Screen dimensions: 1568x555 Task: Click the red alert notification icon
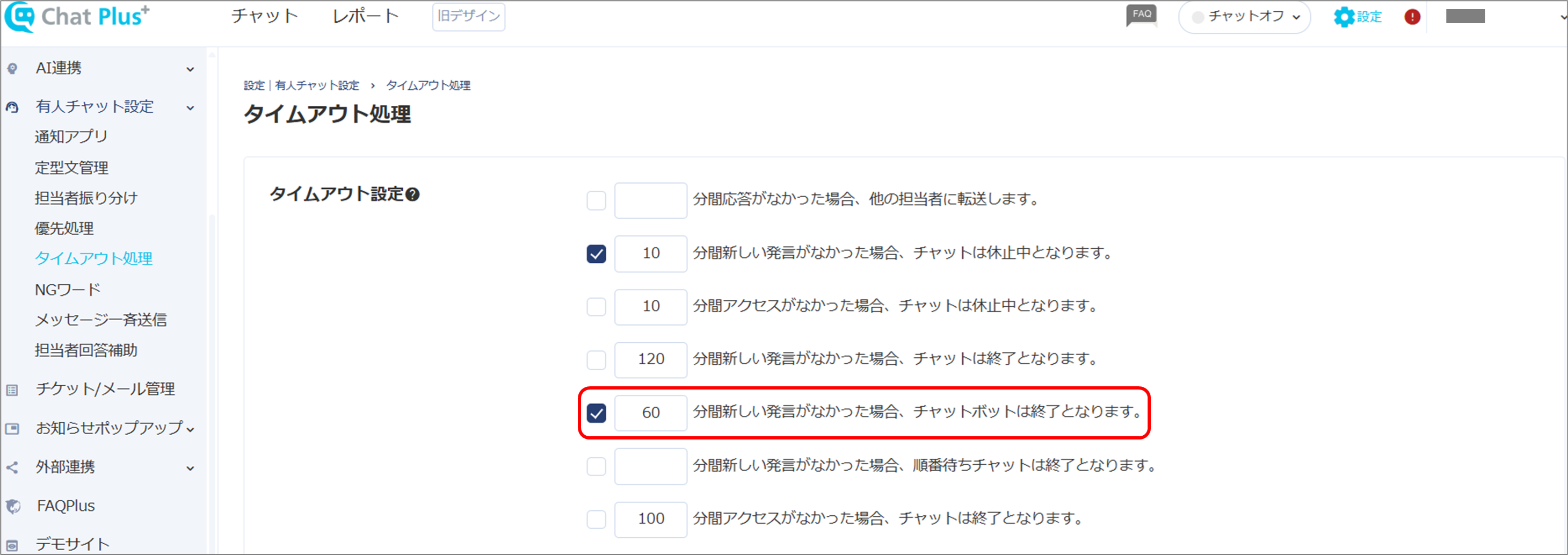pyautogui.click(x=1412, y=17)
